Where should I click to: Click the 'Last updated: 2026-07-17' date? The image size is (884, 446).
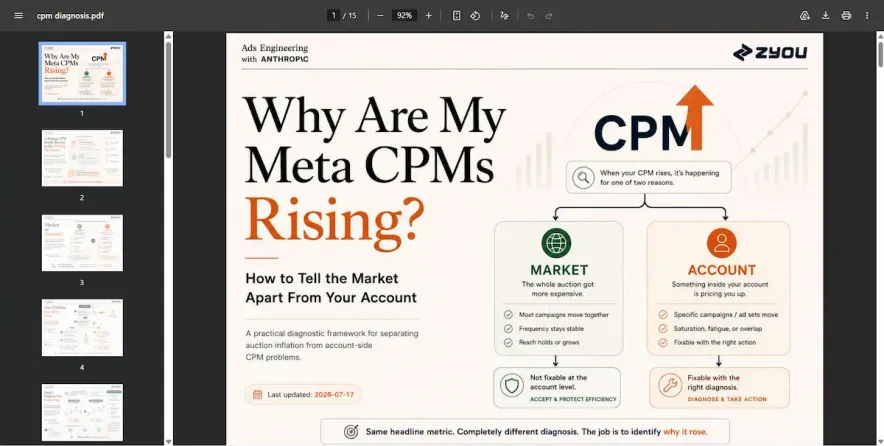(311, 395)
